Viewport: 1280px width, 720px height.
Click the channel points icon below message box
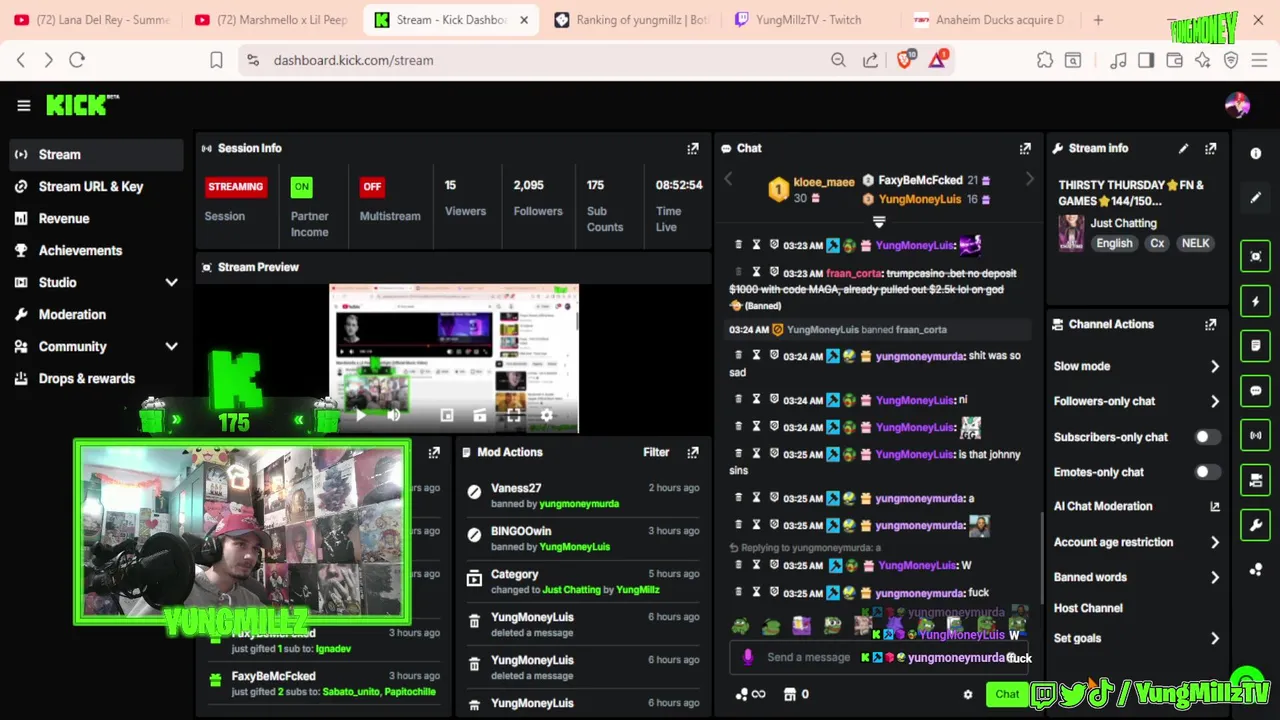tap(750, 694)
